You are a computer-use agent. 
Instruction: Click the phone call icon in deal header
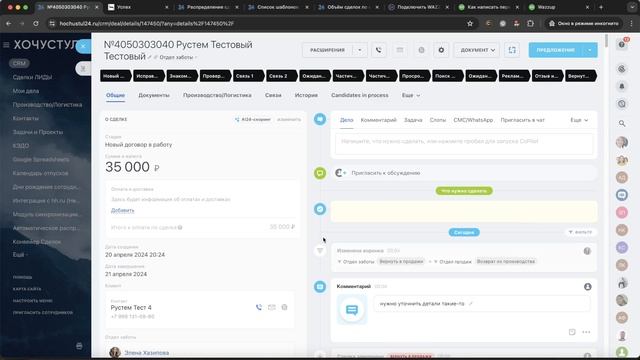pos(379,50)
